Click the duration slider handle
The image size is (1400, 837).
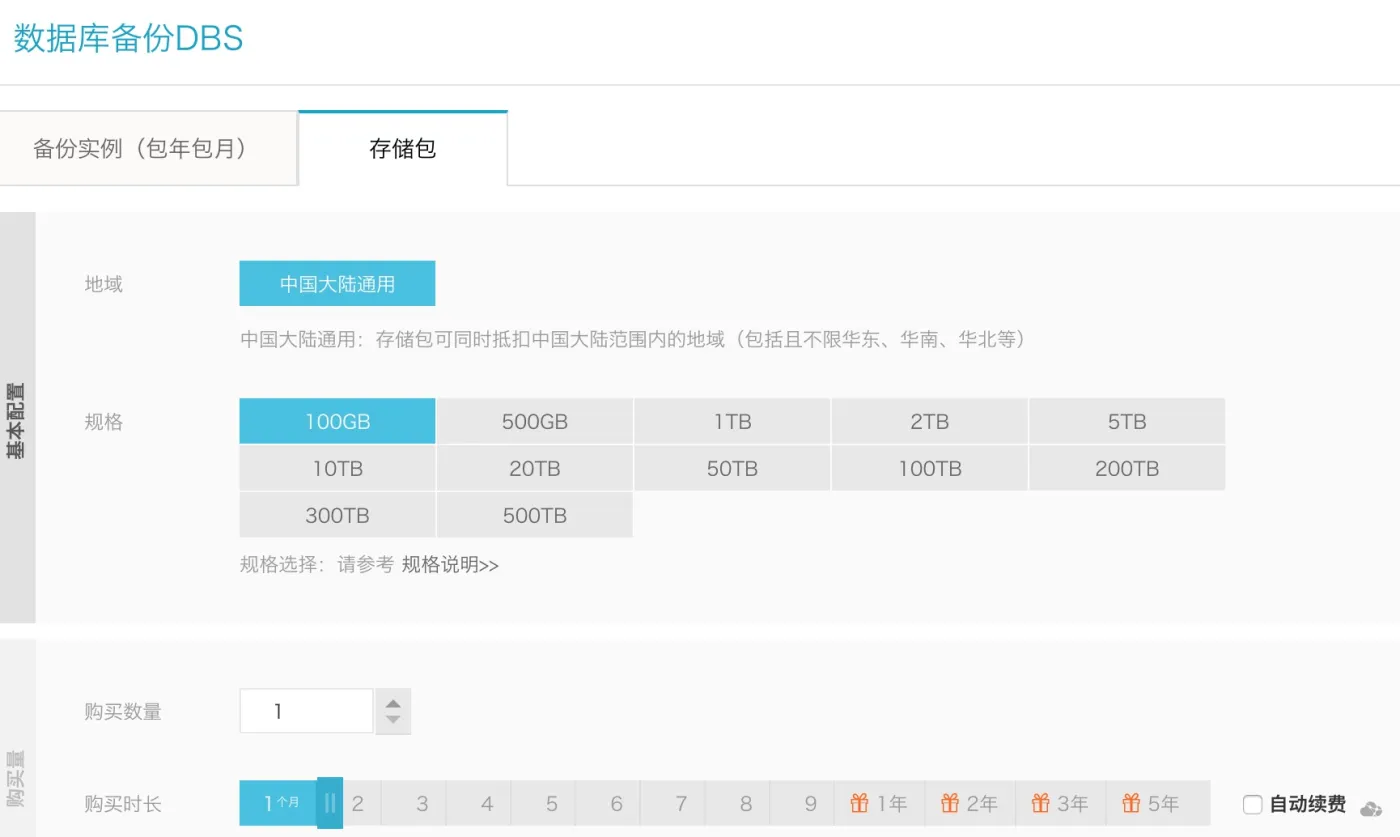click(x=330, y=803)
